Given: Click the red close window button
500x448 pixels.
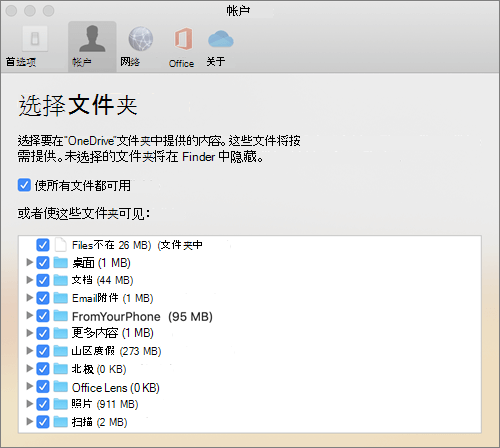Looking at the screenshot, I should point(11,11).
